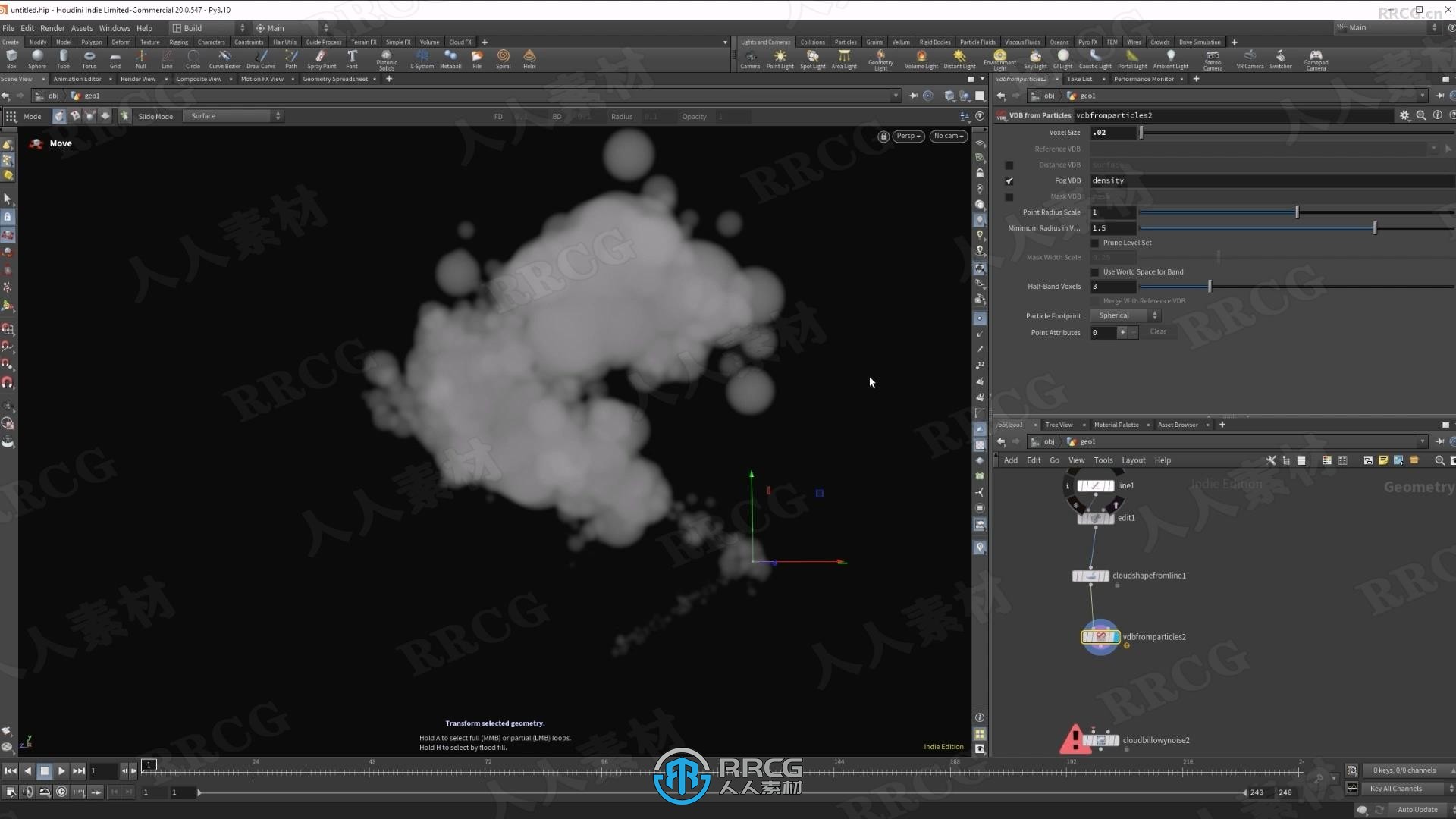This screenshot has height=819, width=1456.
Task: Toggle the Fog VDB checkbox on
Action: pos(1008,180)
